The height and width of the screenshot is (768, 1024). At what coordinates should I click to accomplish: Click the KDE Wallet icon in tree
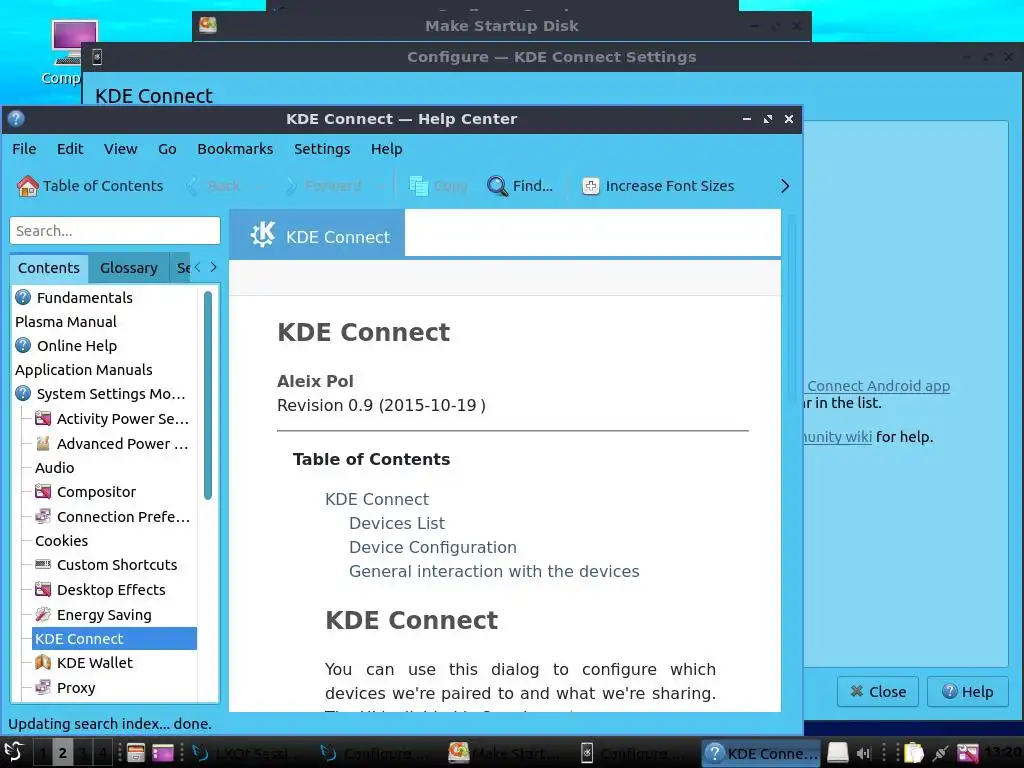43,663
